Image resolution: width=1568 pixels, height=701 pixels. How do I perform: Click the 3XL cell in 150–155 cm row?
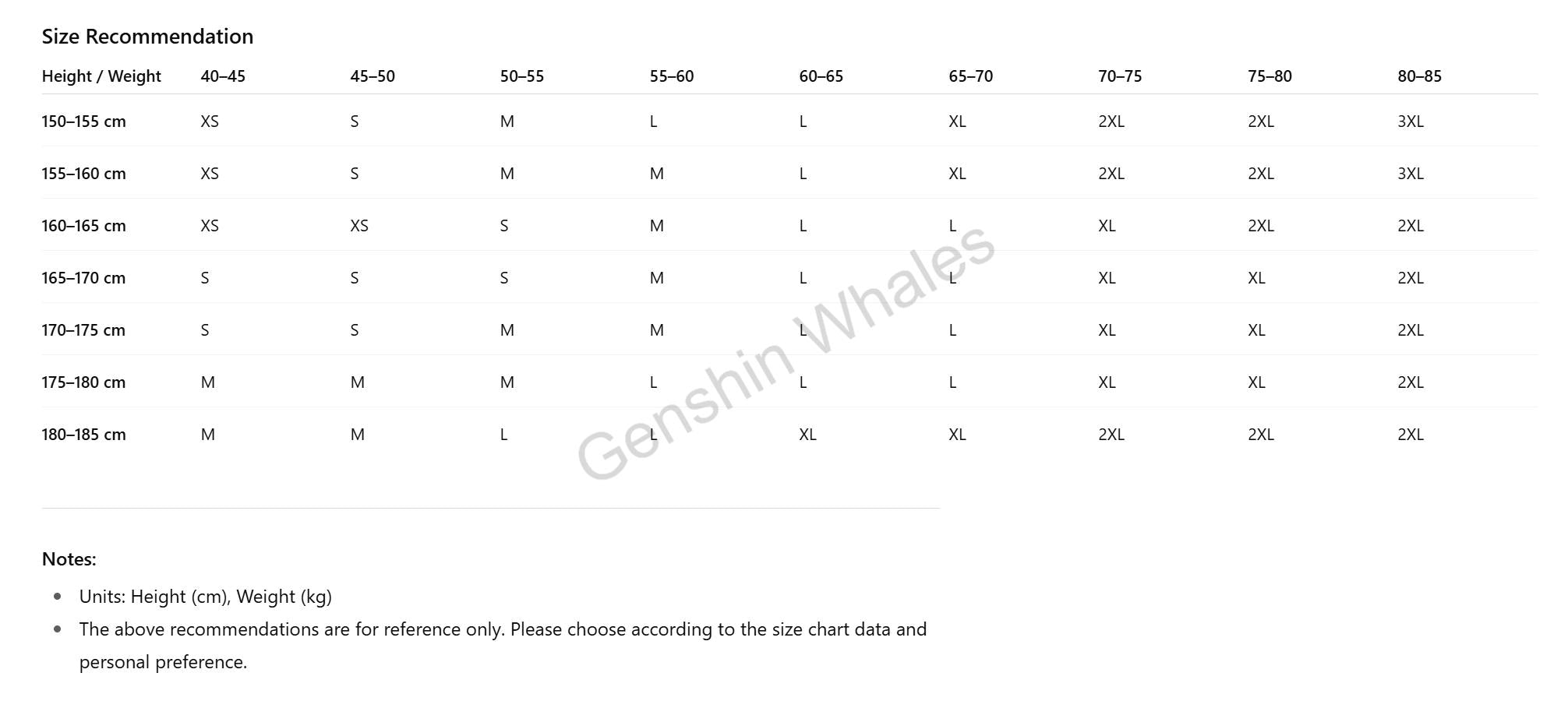(x=1411, y=122)
